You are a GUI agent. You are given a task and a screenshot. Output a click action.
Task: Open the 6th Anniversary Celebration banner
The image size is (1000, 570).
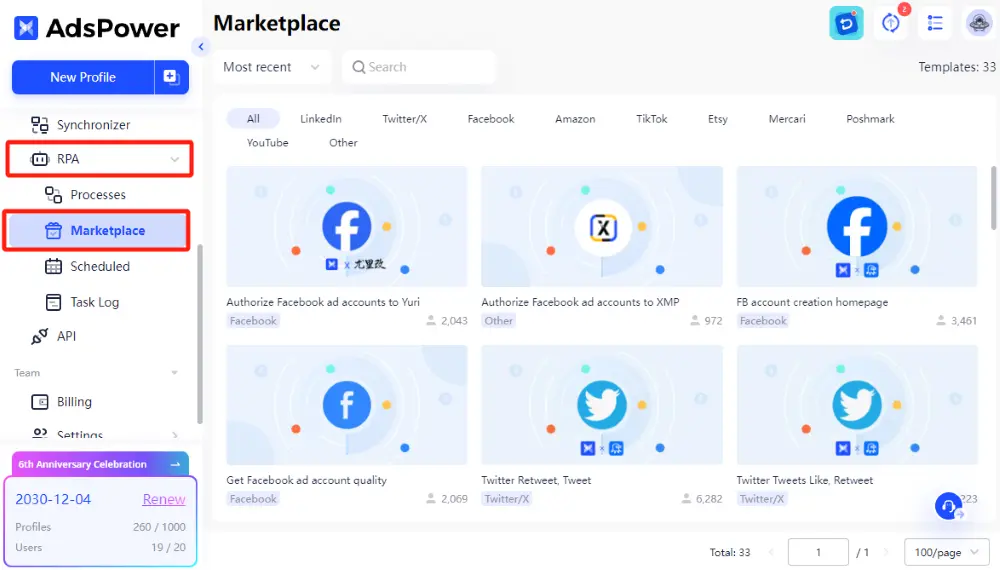(100, 464)
